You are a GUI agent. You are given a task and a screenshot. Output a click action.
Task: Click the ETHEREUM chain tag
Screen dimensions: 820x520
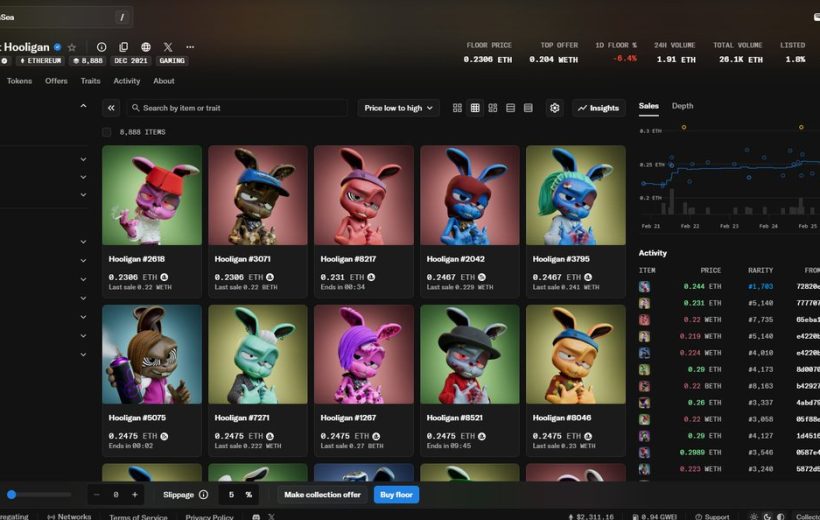(x=40, y=61)
